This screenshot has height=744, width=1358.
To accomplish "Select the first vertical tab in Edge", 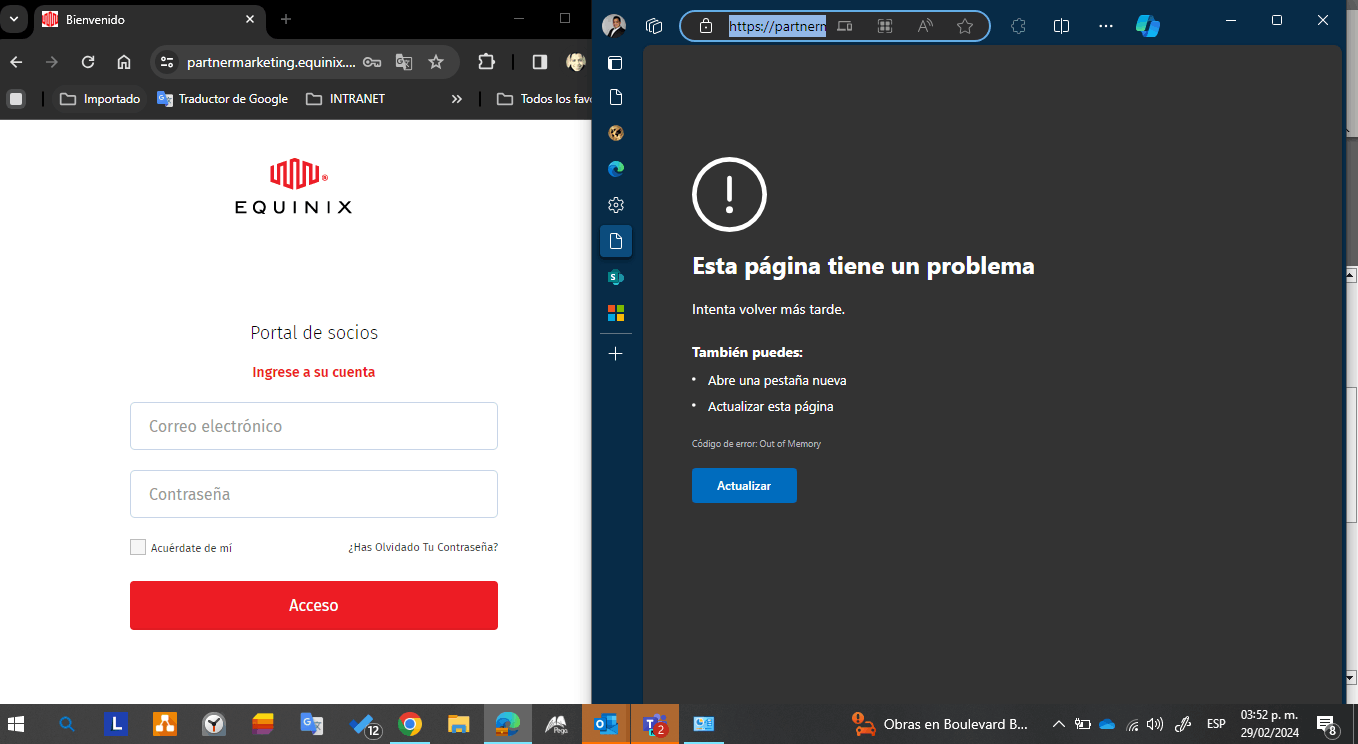I will (616, 97).
